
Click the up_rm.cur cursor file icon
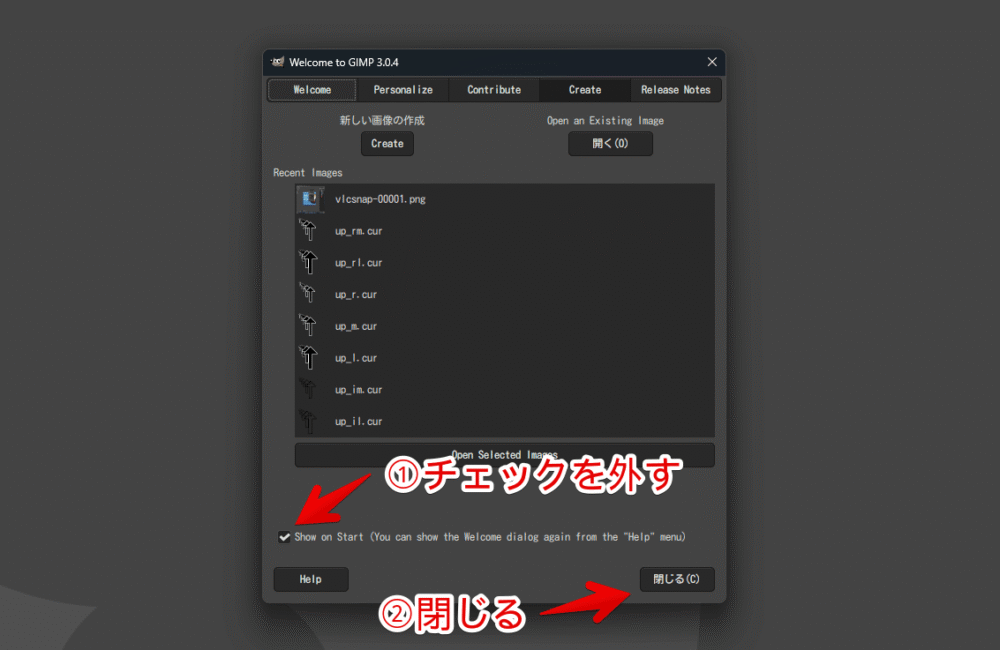310,230
